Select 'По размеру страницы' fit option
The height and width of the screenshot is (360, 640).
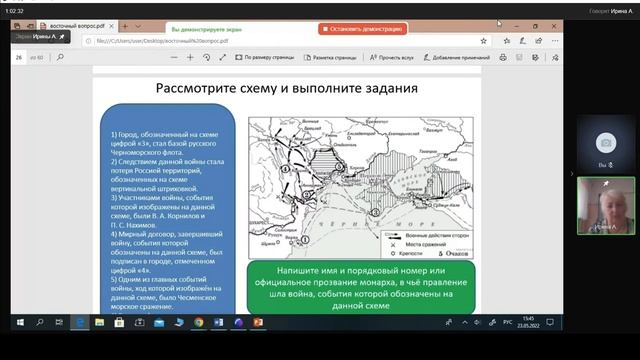tap(264, 58)
